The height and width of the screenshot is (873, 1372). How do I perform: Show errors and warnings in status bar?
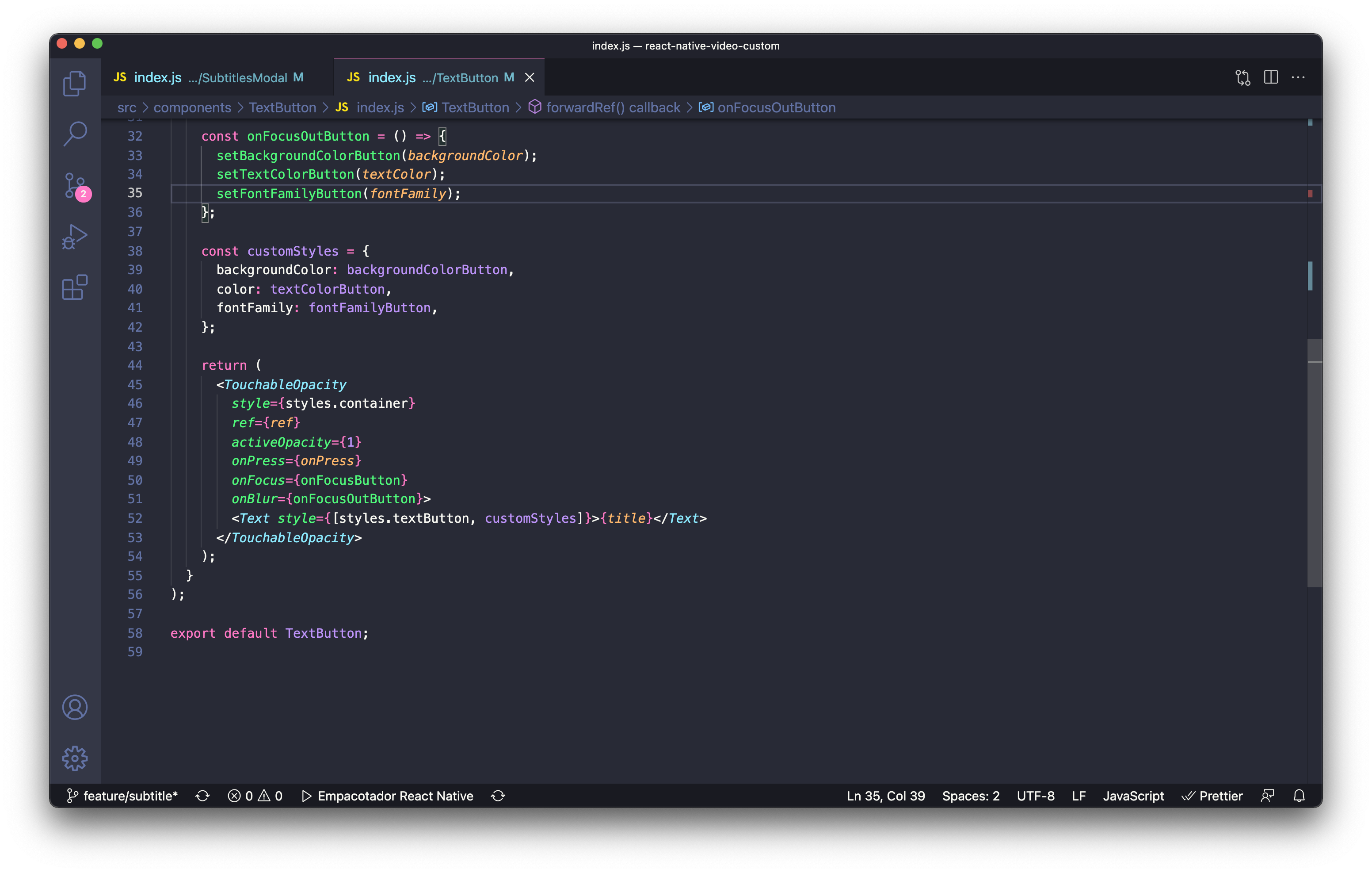coord(255,796)
